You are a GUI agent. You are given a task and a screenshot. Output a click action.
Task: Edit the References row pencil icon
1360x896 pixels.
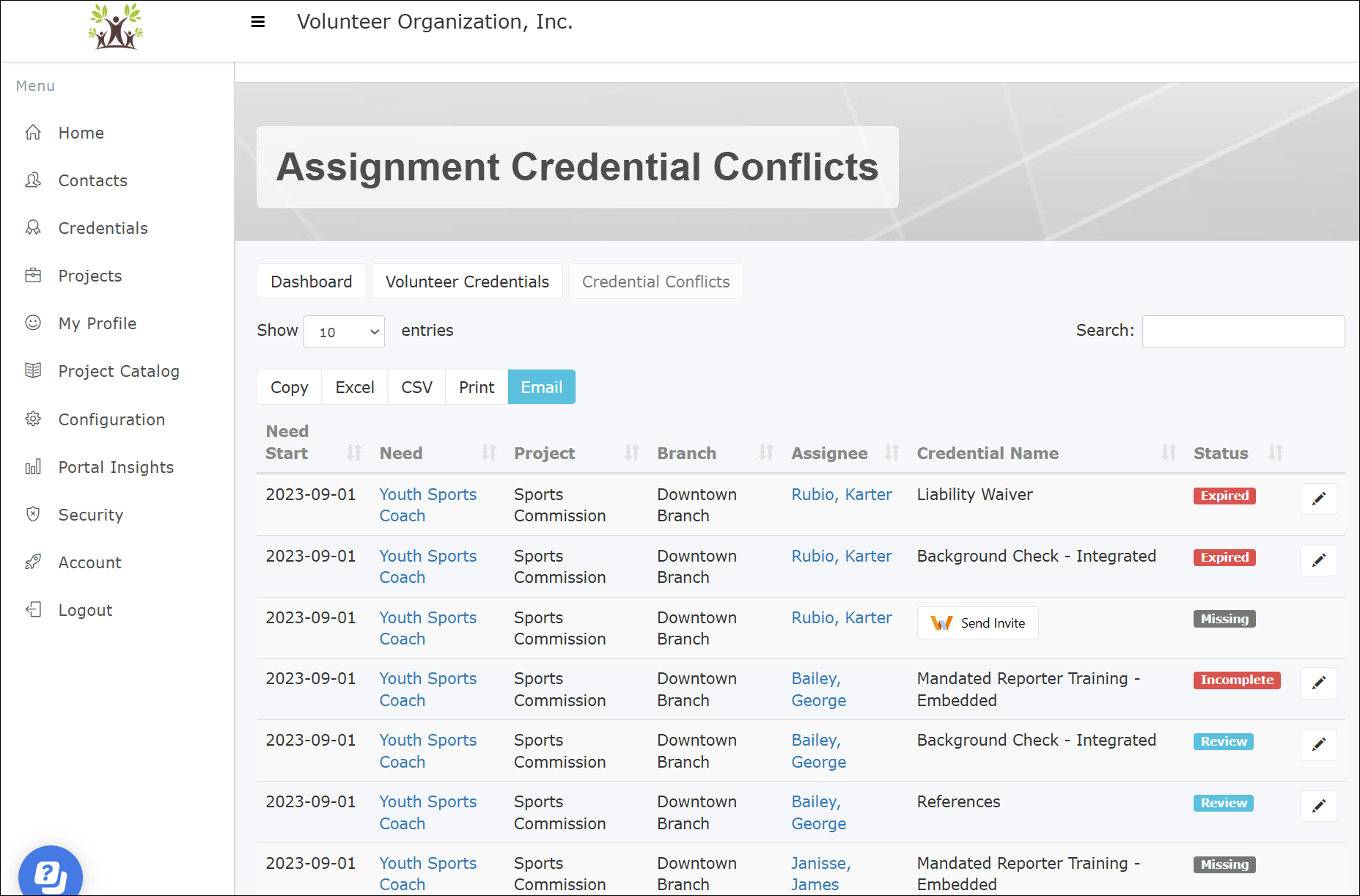tap(1318, 806)
